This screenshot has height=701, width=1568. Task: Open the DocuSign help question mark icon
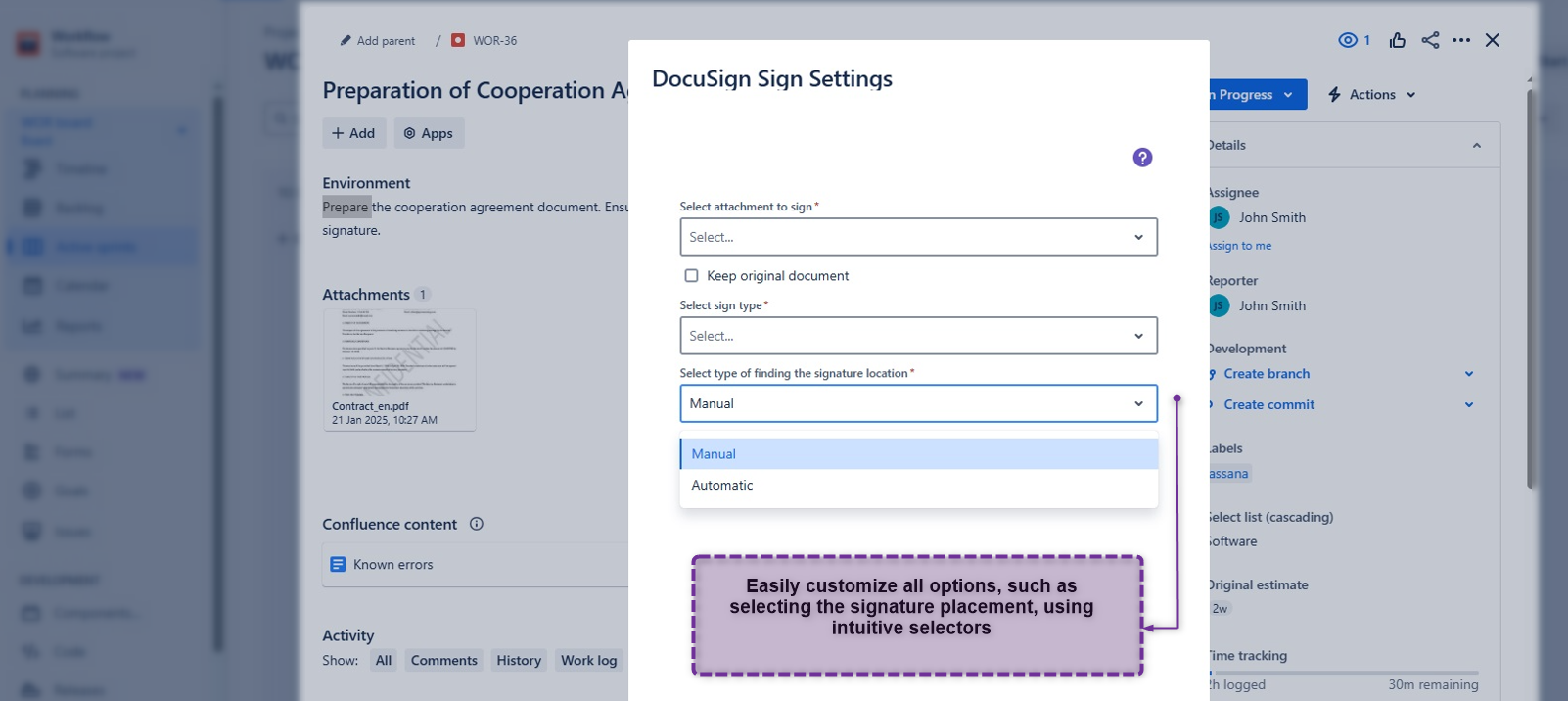pos(1142,158)
